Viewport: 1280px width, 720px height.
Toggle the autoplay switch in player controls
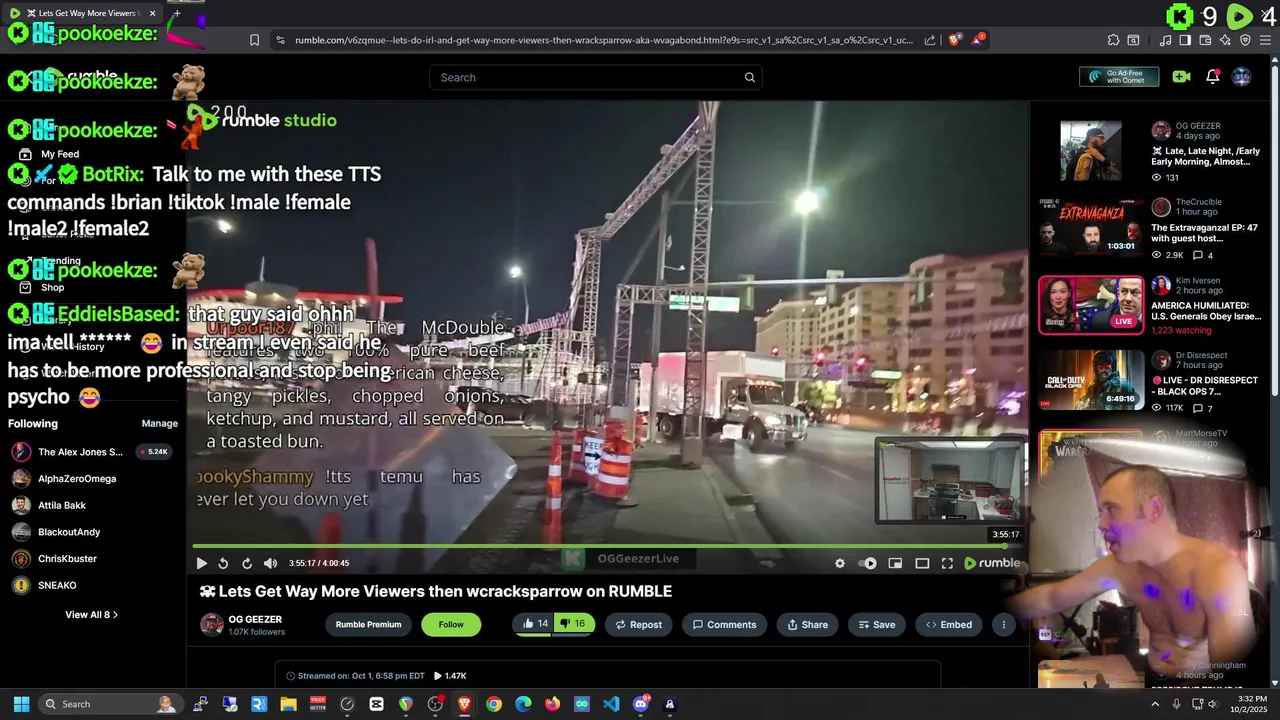click(x=868, y=563)
